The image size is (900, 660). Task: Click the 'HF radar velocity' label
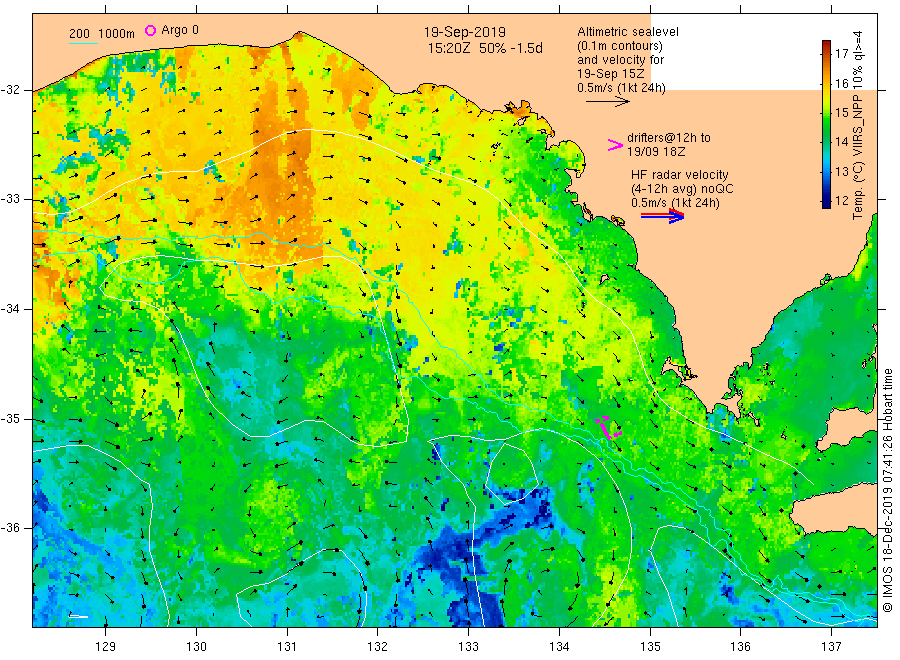click(679, 174)
